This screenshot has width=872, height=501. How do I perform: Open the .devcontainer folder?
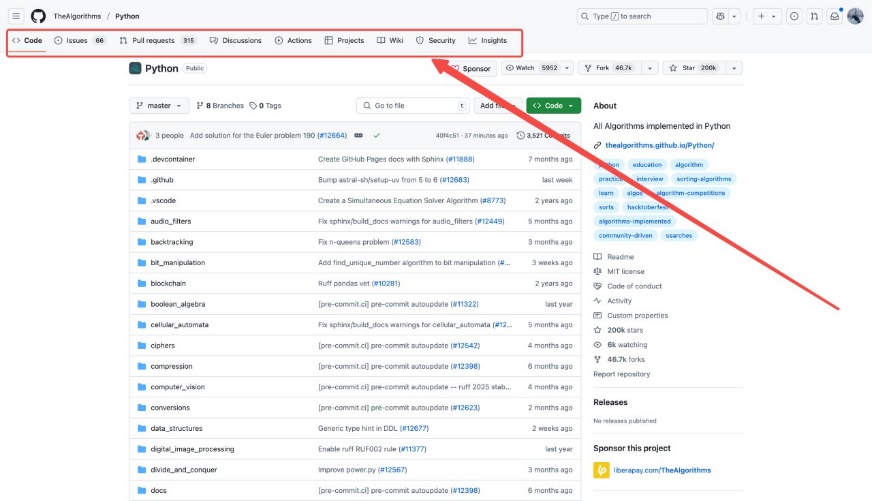pyautogui.click(x=172, y=159)
